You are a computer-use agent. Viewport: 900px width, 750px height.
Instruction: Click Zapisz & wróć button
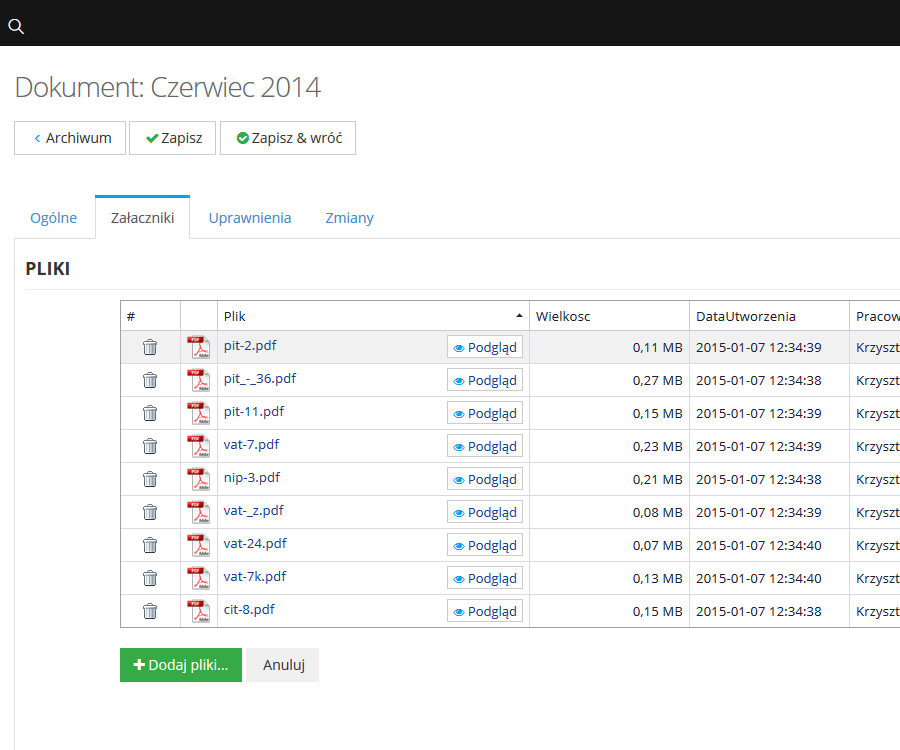click(x=288, y=138)
